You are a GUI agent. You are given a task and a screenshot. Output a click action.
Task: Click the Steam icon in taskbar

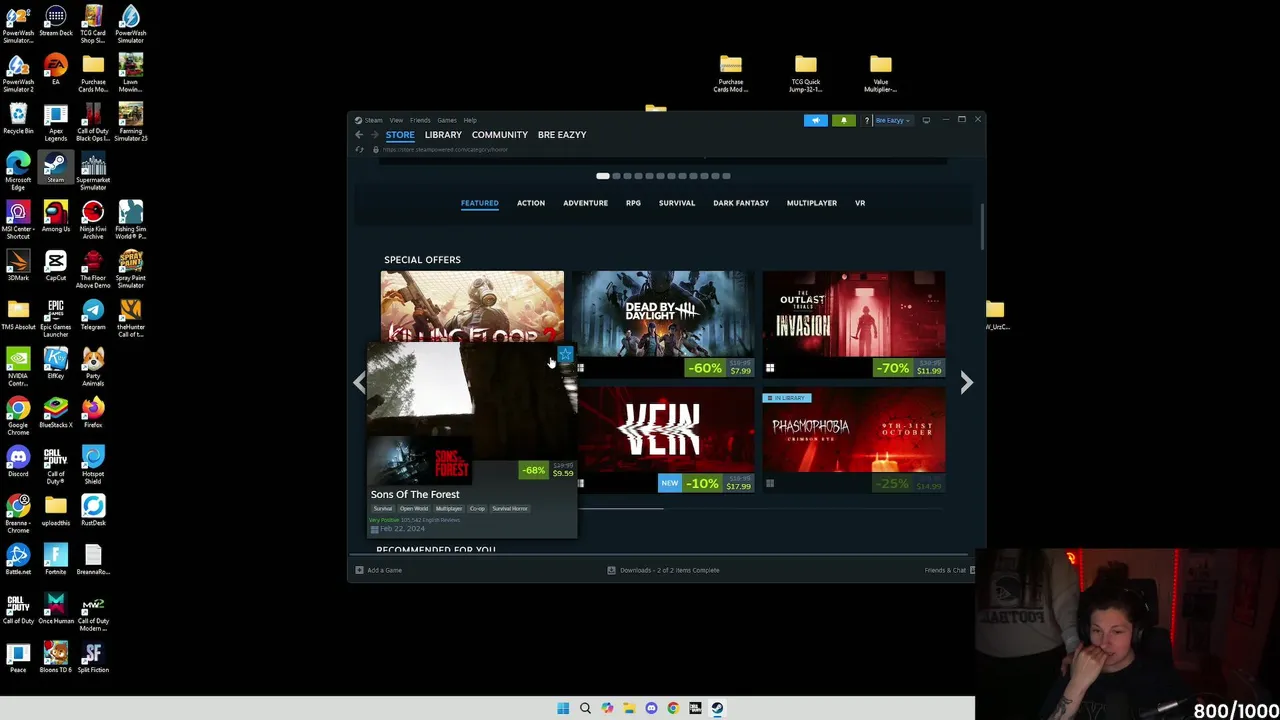click(x=717, y=708)
